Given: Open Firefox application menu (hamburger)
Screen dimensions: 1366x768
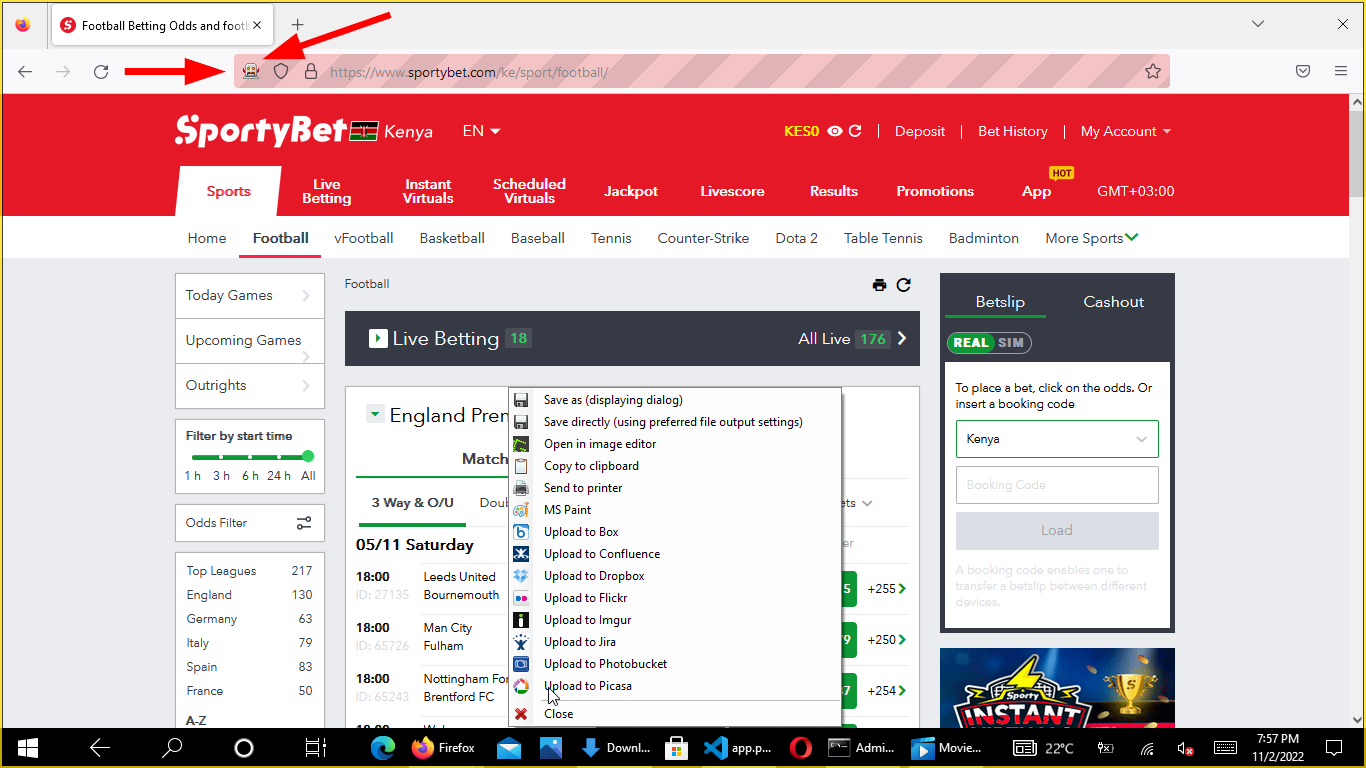Looking at the screenshot, I should pyautogui.click(x=1341, y=71).
